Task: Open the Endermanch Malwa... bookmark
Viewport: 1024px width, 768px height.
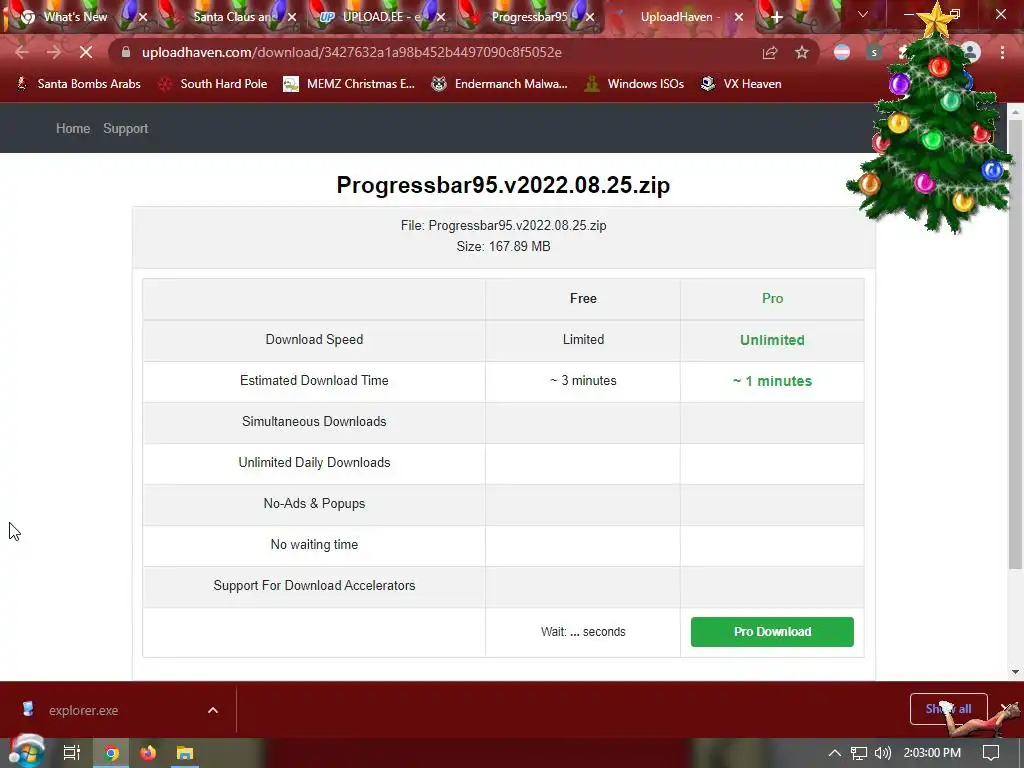Action: pyautogui.click(x=499, y=84)
